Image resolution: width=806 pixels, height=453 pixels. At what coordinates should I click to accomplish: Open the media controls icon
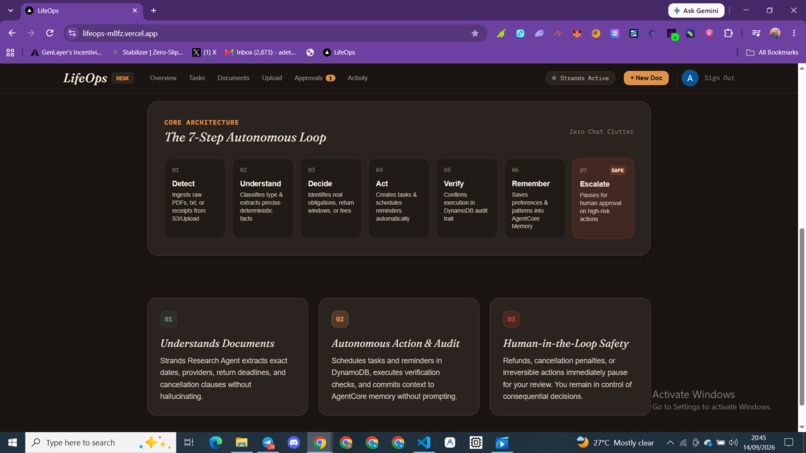point(756,33)
